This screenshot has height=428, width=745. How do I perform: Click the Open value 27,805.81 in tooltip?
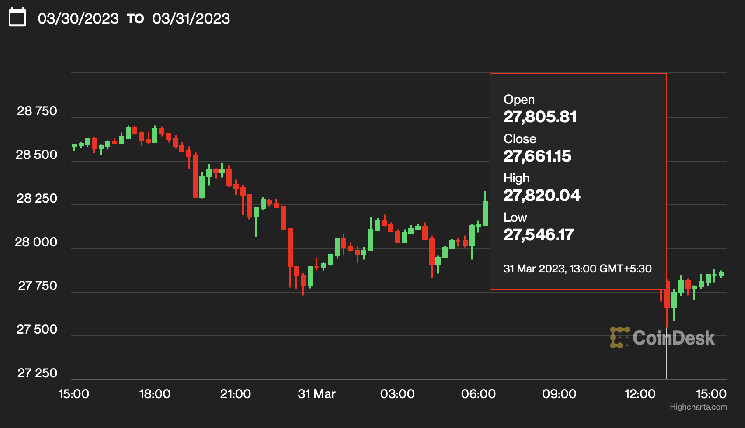(x=540, y=117)
